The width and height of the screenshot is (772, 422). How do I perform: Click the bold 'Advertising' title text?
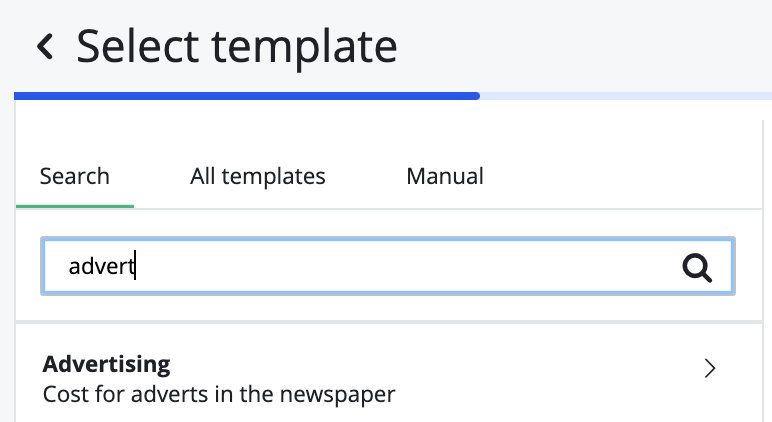pos(107,363)
